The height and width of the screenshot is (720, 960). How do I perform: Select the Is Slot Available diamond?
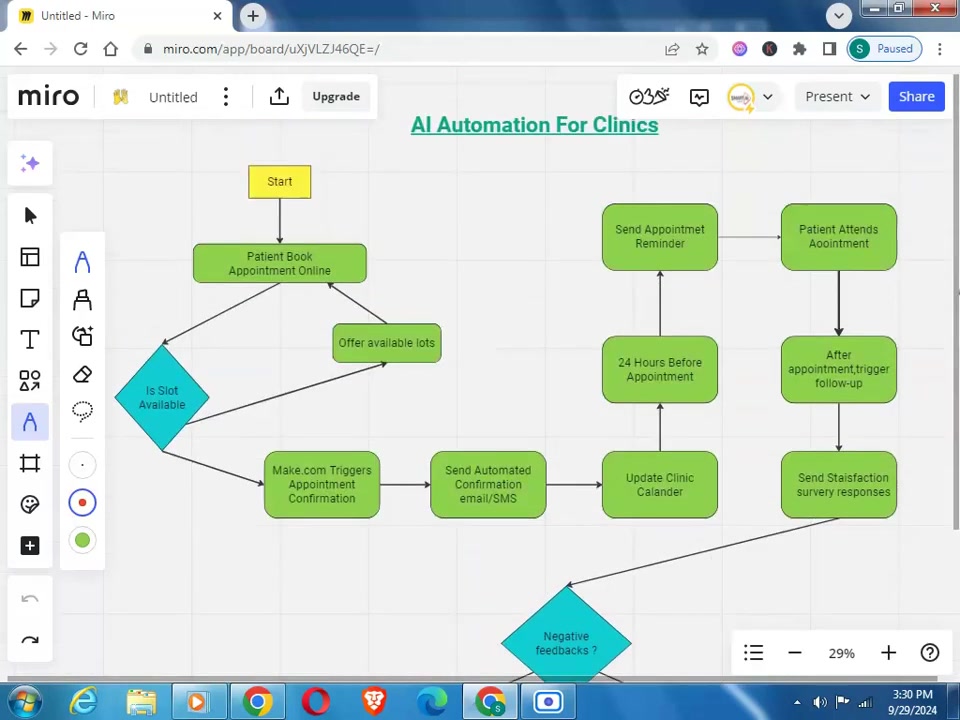tap(162, 397)
